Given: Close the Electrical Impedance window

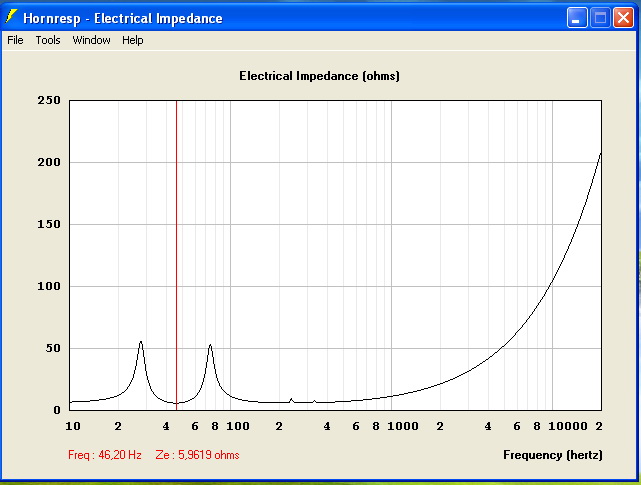Looking at the screenshot, I should click(x=623, y=18).
